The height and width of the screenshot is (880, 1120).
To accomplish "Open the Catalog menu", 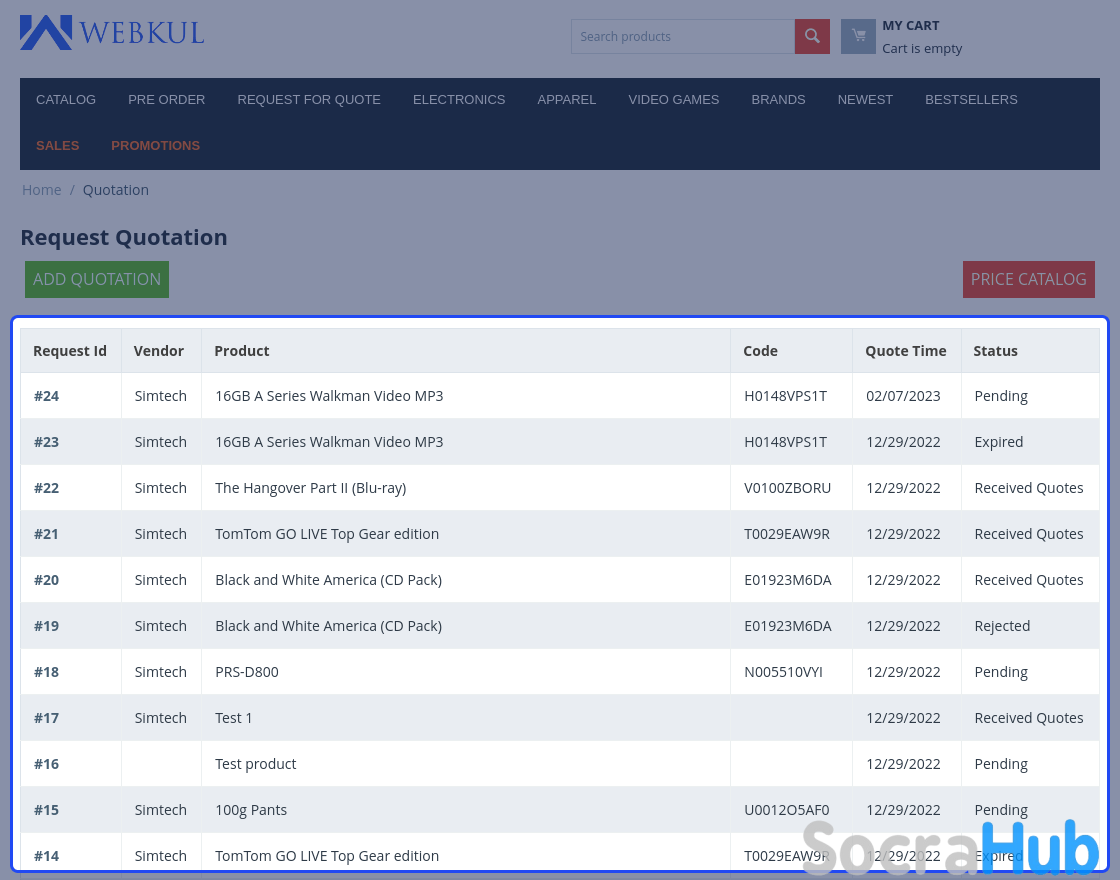I will [66, 100].
